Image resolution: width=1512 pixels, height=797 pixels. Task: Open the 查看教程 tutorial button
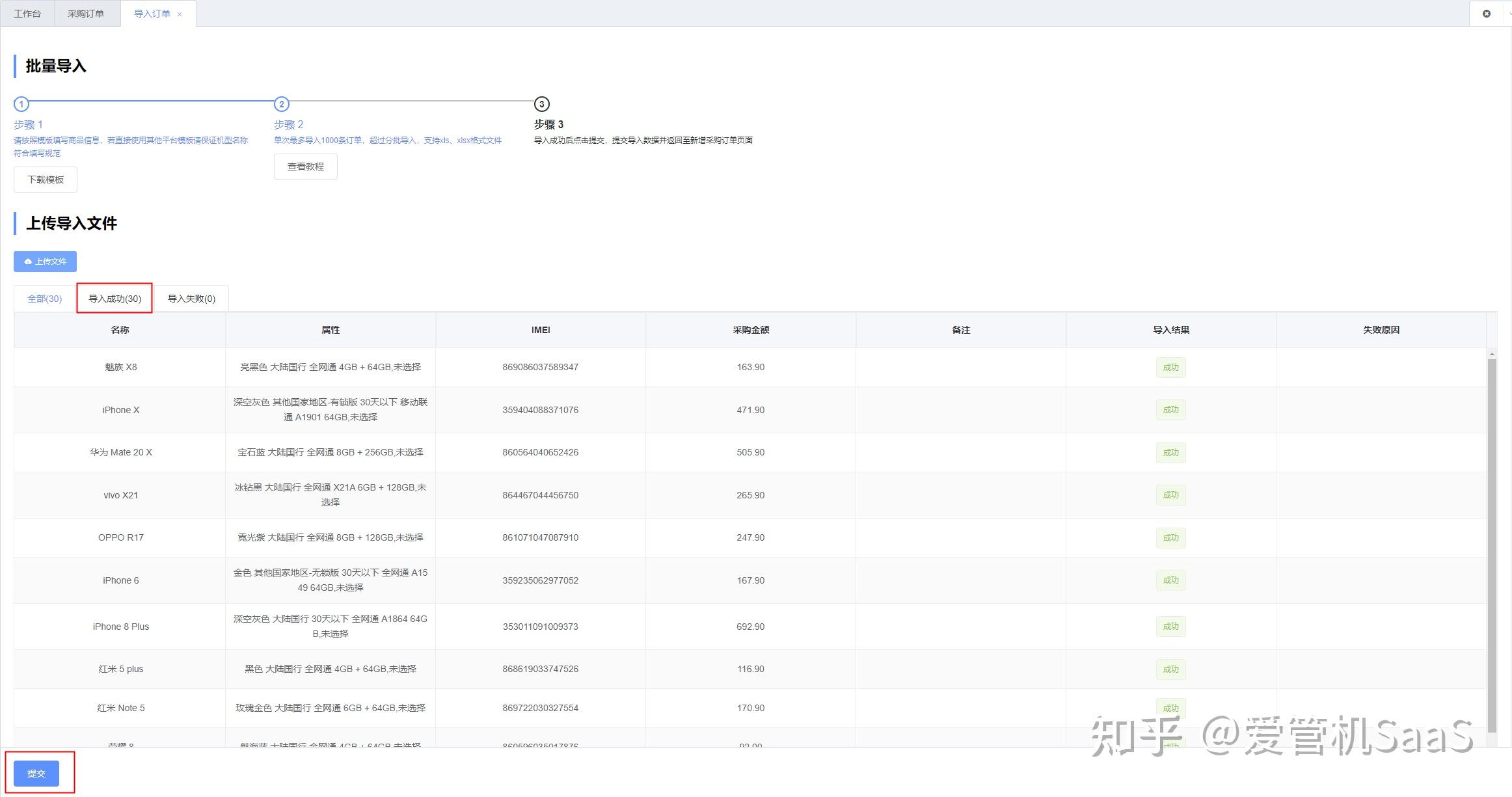tap(306, 167)
